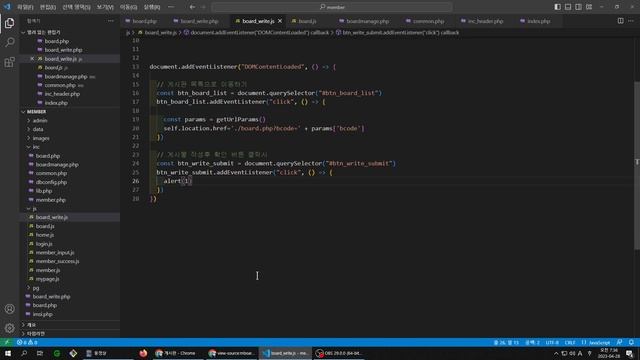Screen dimensions: 640x360
Task: Open Task View on the taskbar
Action: tap(40, 353)
